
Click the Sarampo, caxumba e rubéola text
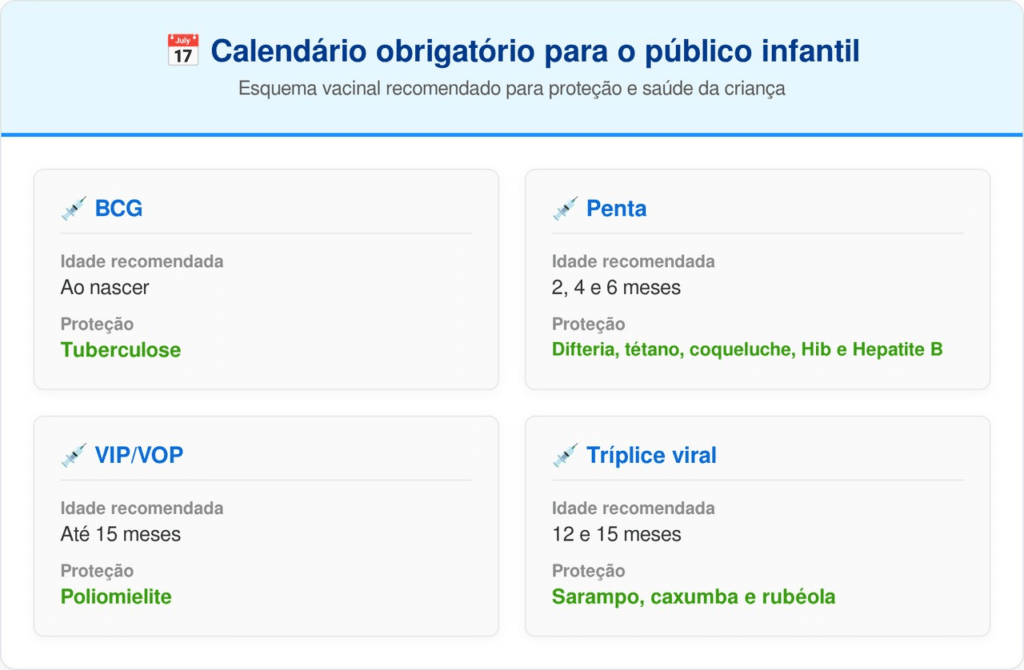(693, 597)
